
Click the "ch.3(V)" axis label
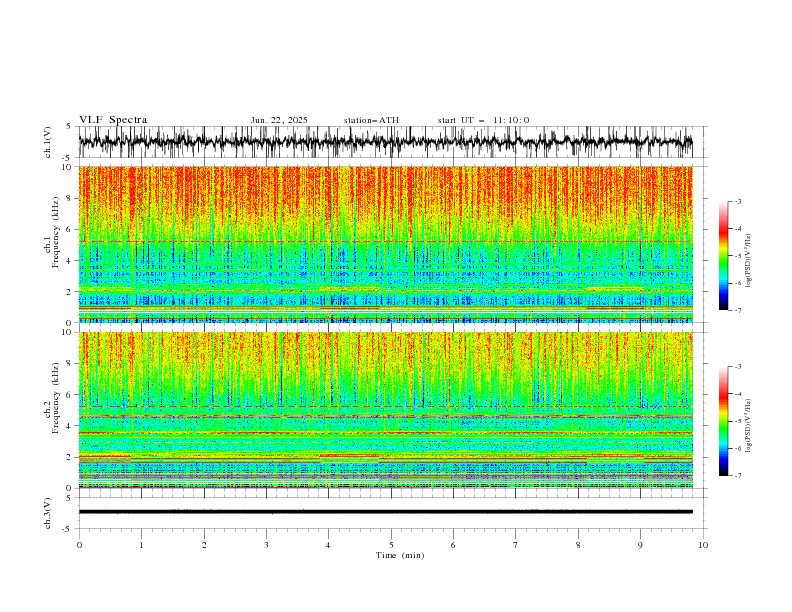[x=48, y=513]
